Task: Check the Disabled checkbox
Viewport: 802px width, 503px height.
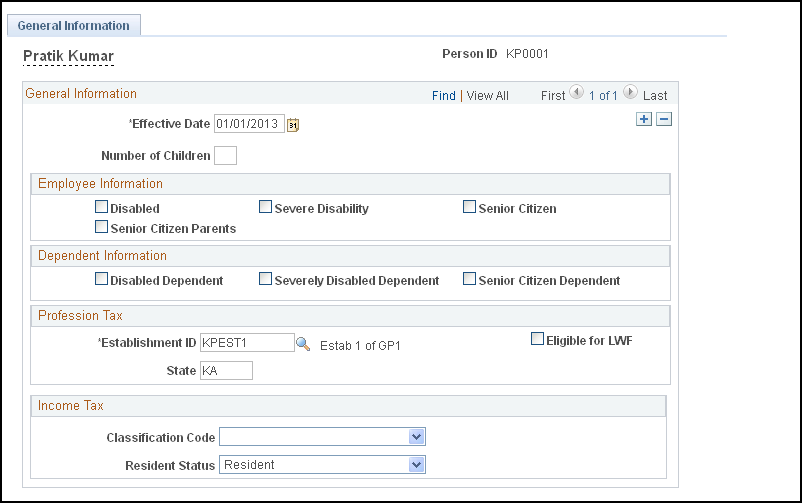Action: click(x=101, y=207)
